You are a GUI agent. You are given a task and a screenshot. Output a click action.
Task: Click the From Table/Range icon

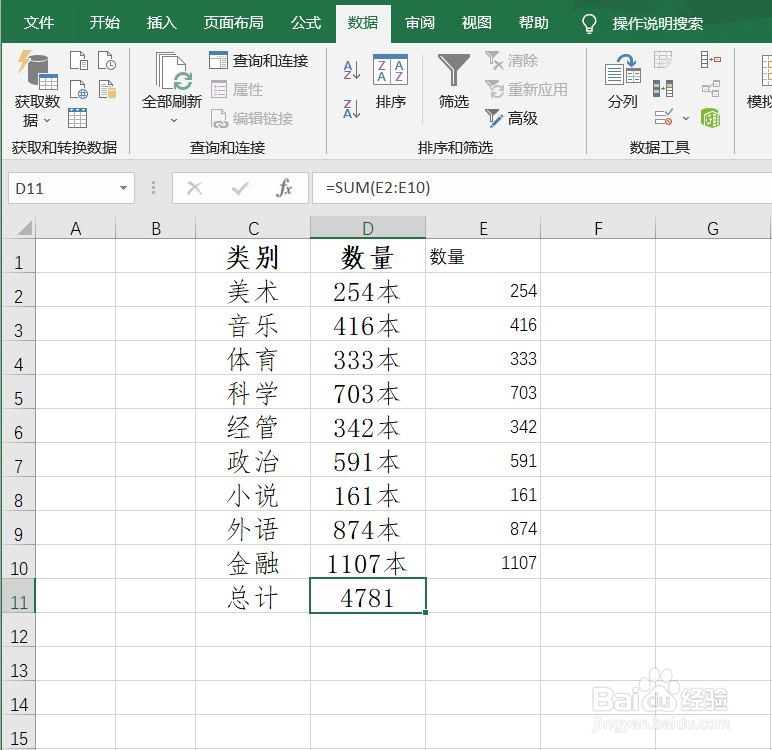(x=78, y=118)
